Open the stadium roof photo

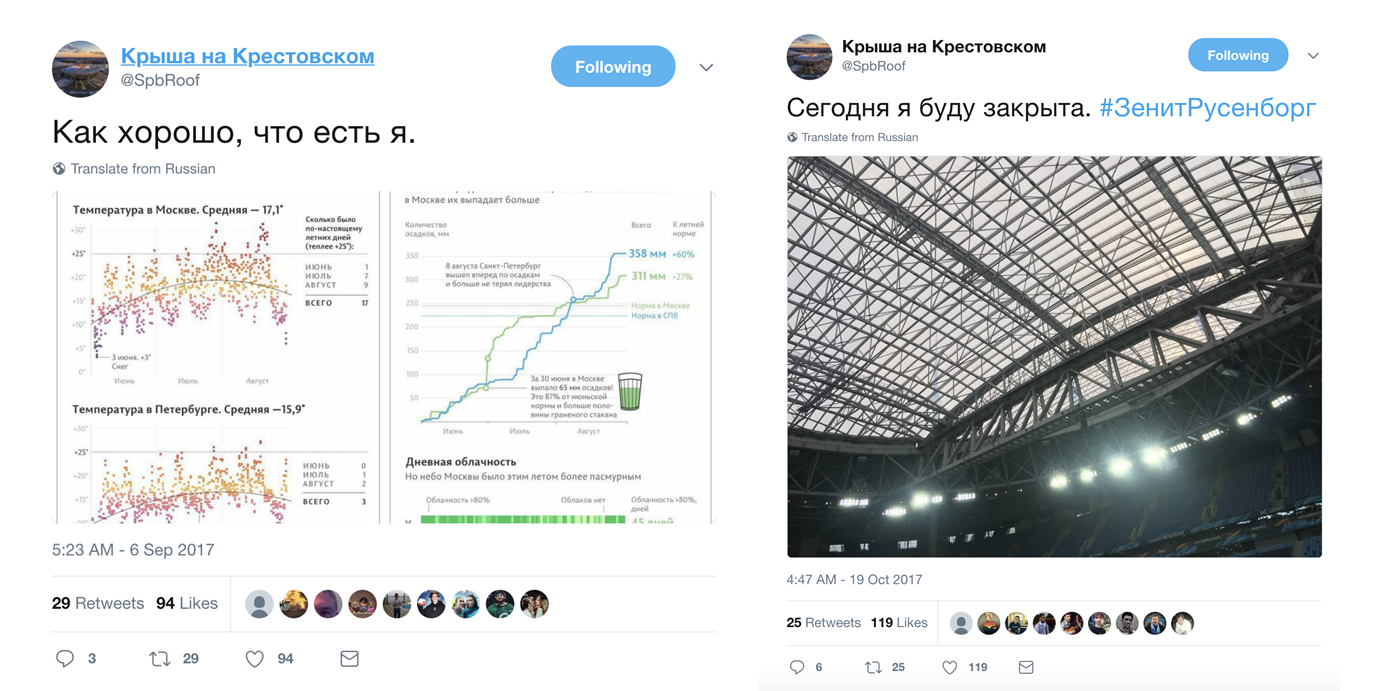tap(1054, 356)
